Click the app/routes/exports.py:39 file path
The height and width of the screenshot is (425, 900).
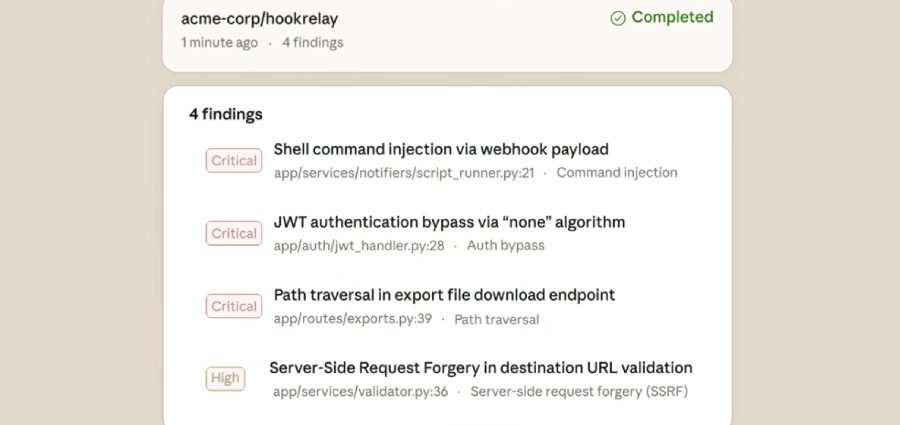pos(353,319)
